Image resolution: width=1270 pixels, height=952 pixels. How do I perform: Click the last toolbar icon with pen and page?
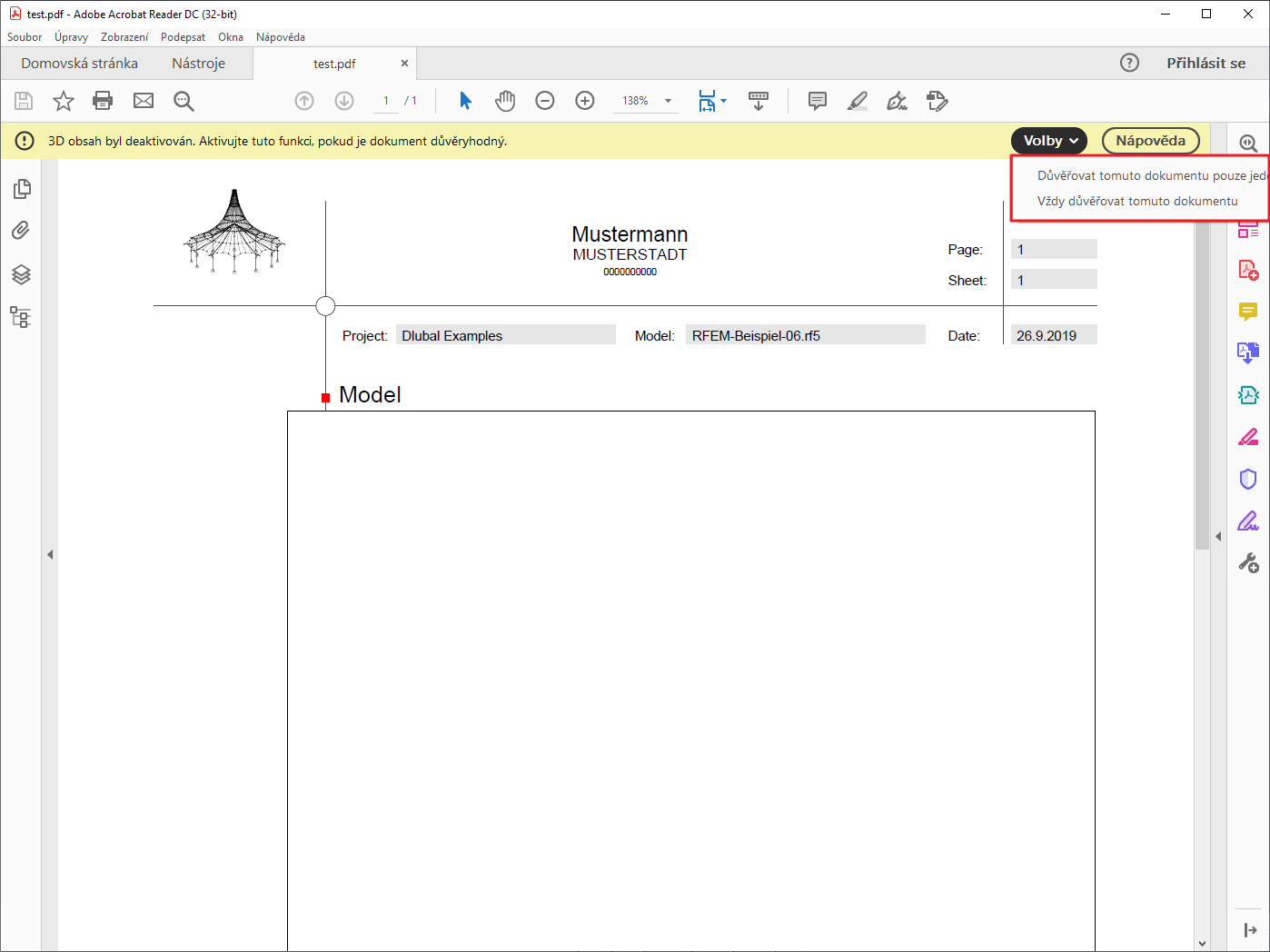click(938, 101)
